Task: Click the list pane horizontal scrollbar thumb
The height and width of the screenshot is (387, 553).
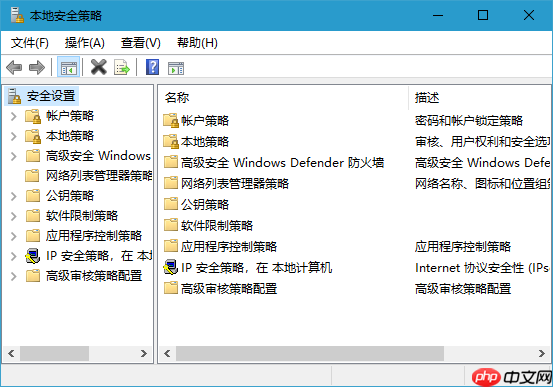Action: click(310, 353)
